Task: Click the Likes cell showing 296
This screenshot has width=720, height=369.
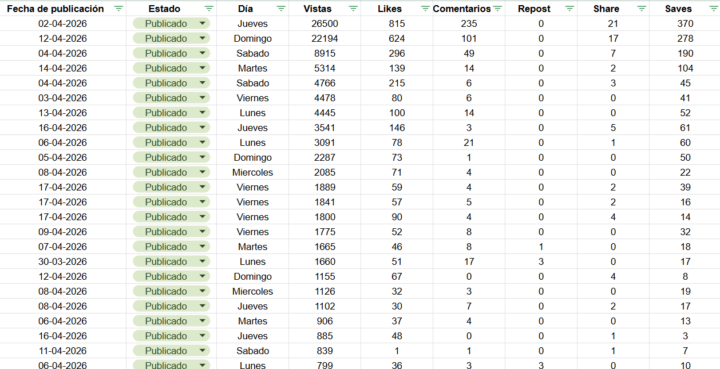Action: click(397, 53)
